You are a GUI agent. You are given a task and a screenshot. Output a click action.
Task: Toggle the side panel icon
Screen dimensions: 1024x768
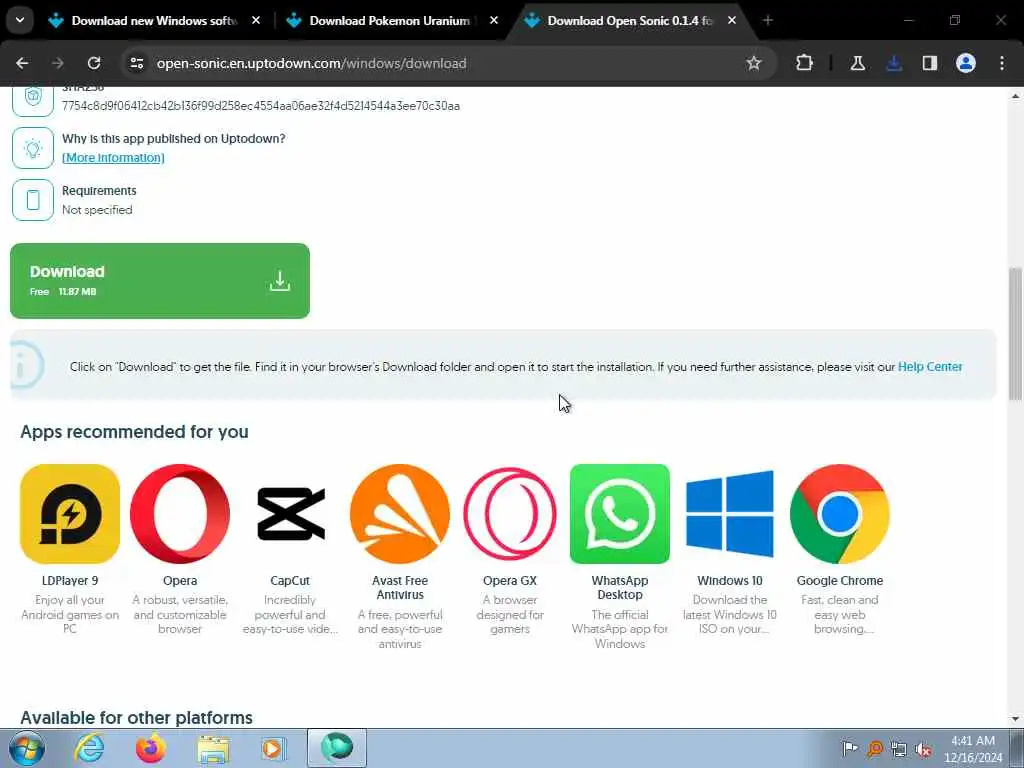(930, 63)
